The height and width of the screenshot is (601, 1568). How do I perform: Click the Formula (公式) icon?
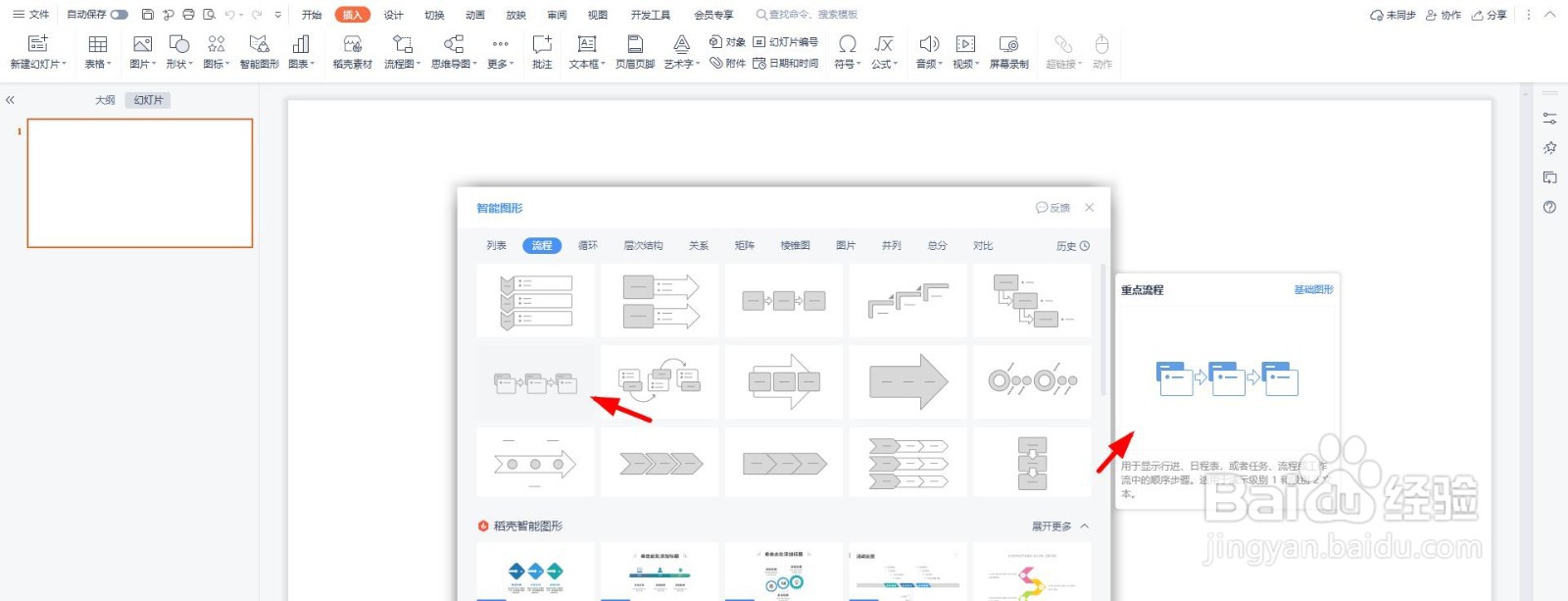click(884, 44)
